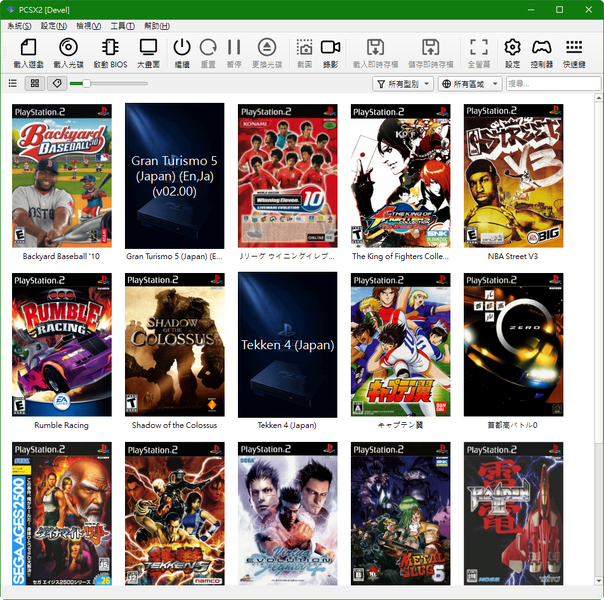Click the Start File (載入遊戲) toolbar icon
Screen dimensions: 604x600
pyautogui.click(x=29, y=48)
